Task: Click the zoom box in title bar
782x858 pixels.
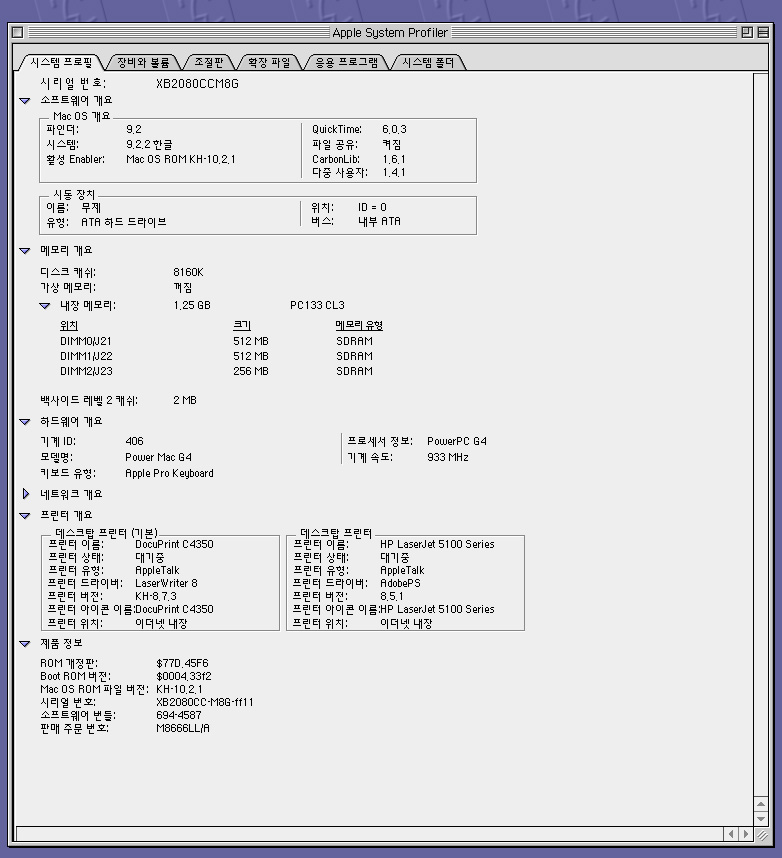Action: pyautogui.click(x=747, y=32)
